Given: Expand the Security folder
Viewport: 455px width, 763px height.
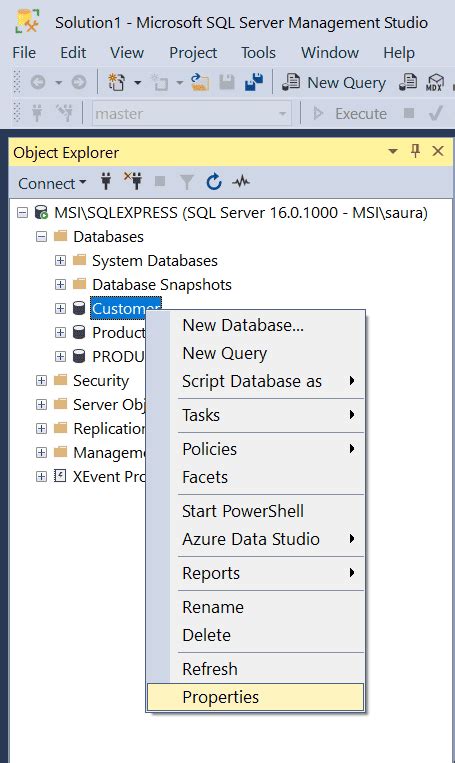Looking at the screenshot, I should pos(42,381).
